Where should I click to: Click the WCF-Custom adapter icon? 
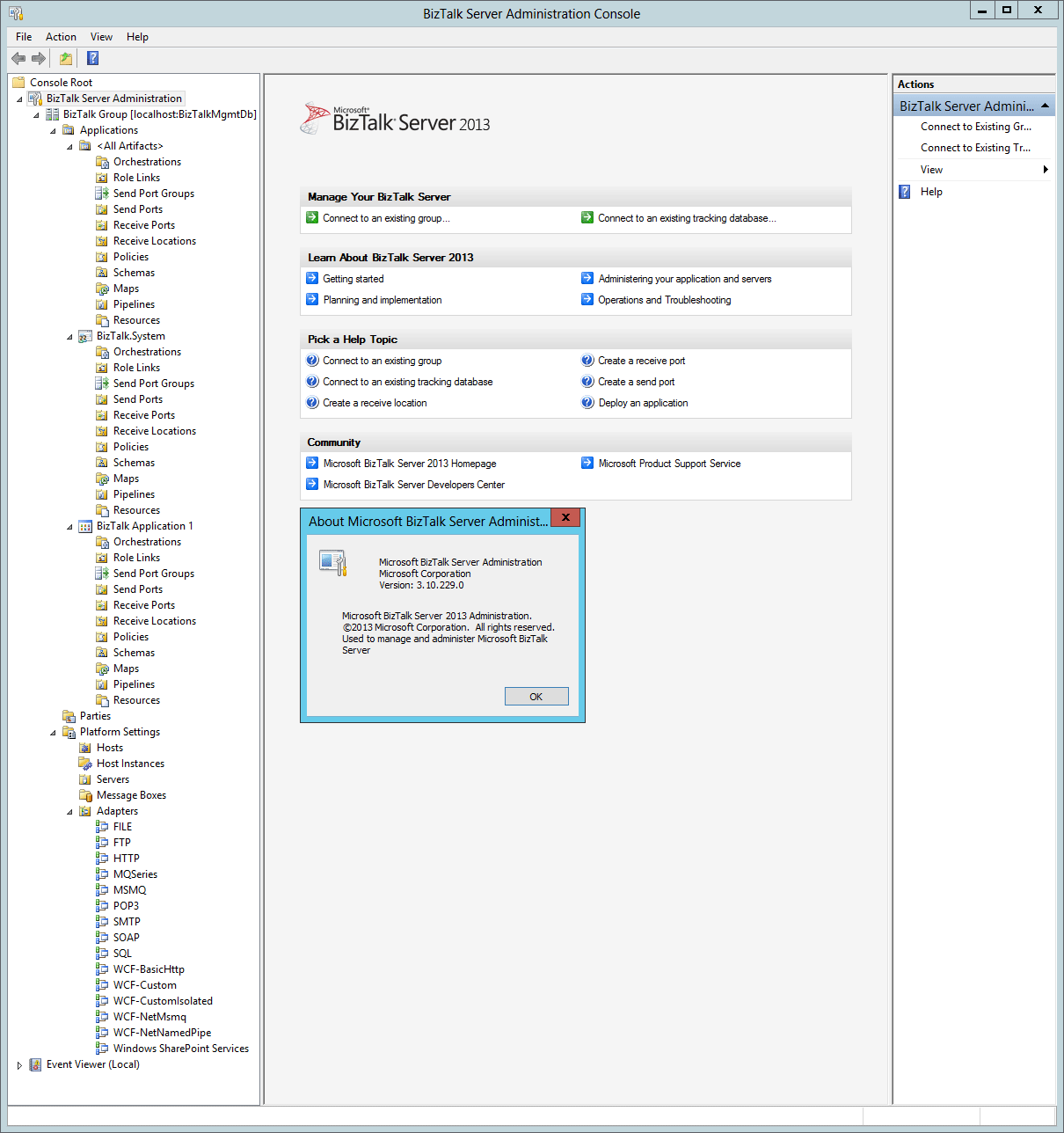(102, 985)
